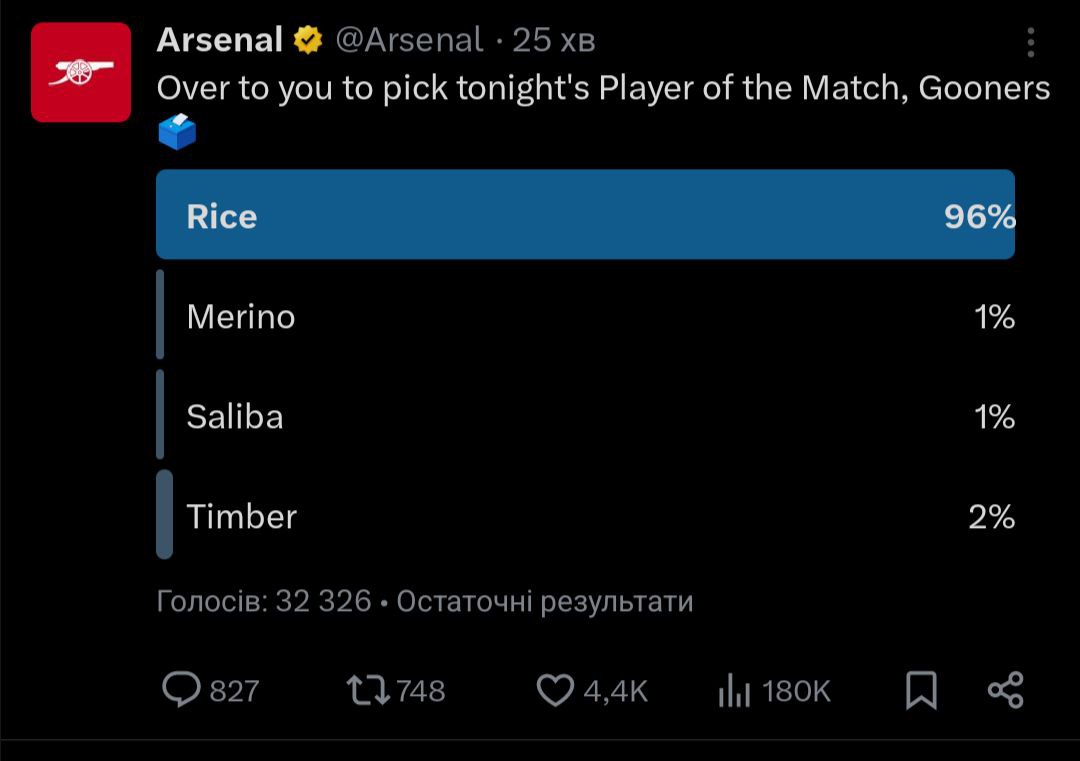
Task: Open the three-dot more options menu
Action: (x=1031, y=42)
